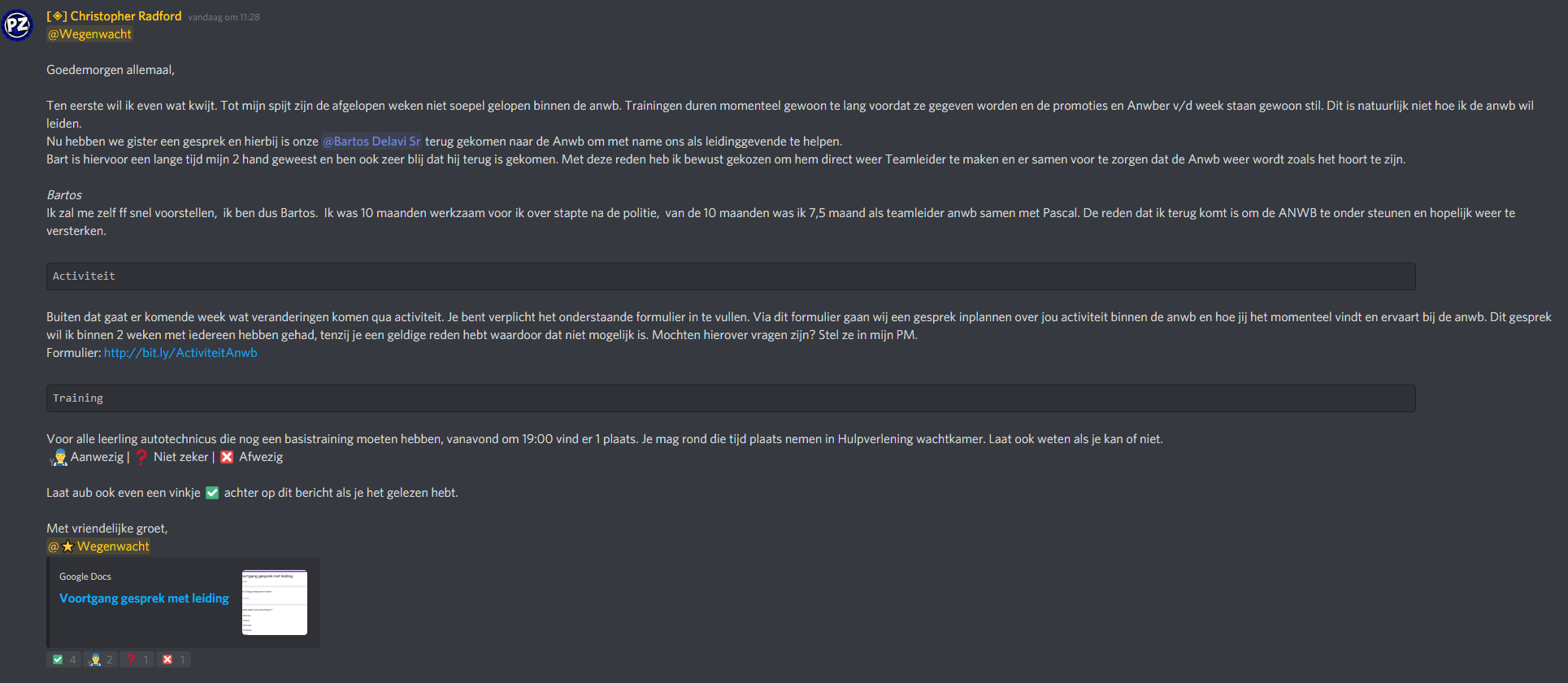Open 'Voortgang gesprek met leiding' embed link
1568x683 pixels.
(x=144, y=598)
